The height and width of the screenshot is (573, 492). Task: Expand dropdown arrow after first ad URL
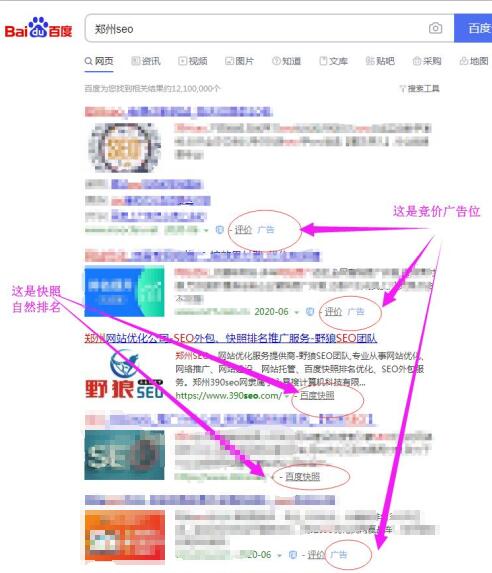tap(206, 231)
